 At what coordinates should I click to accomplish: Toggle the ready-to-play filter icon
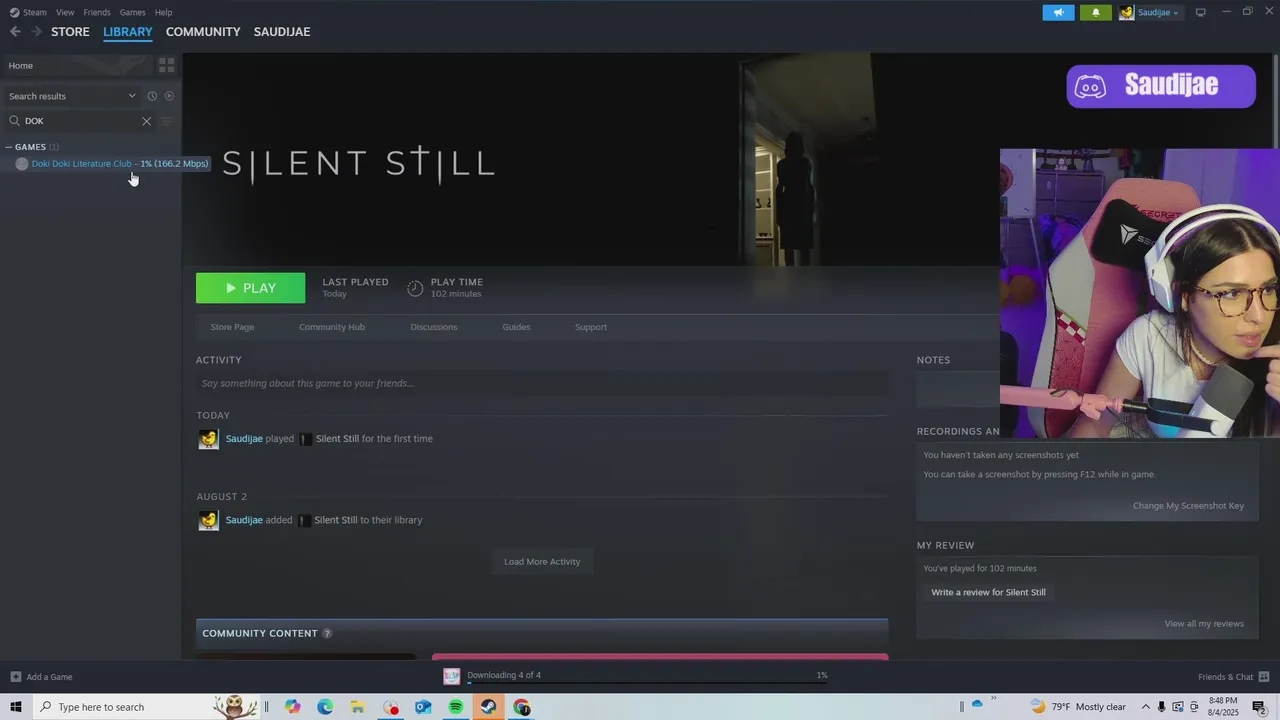coord(169,96)
